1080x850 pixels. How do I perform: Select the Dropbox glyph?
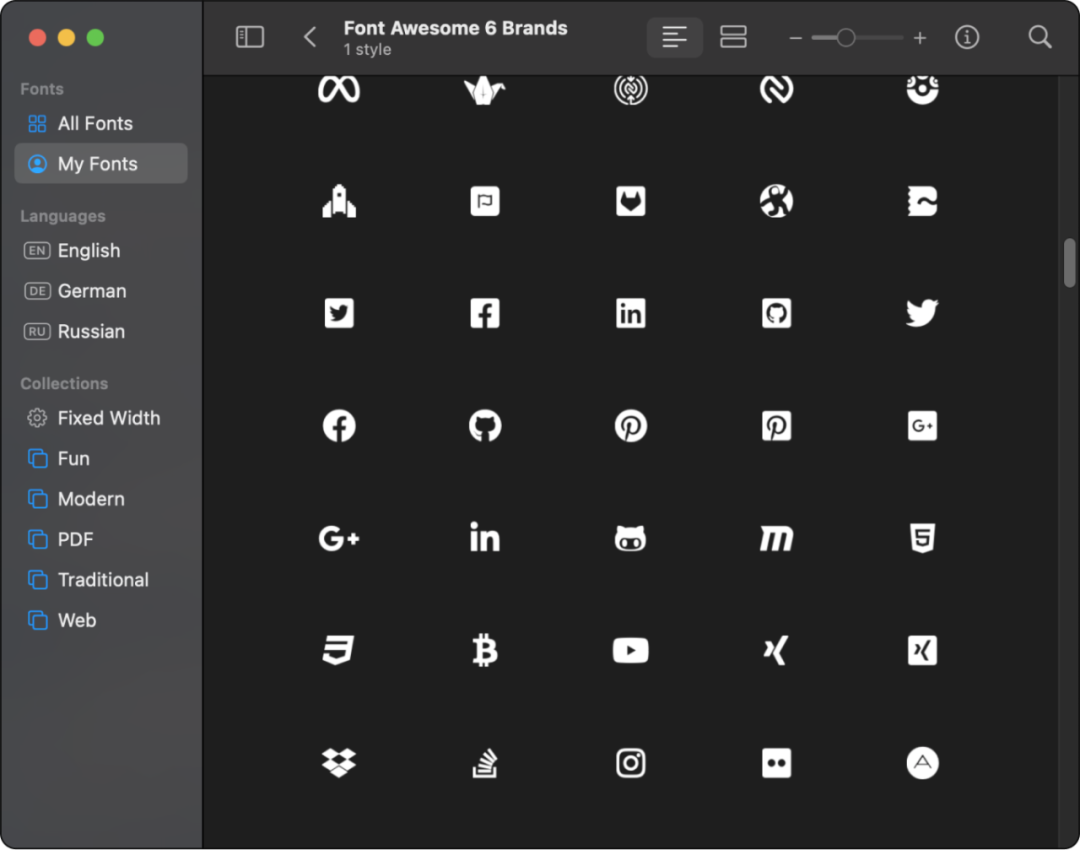(339, 763)
